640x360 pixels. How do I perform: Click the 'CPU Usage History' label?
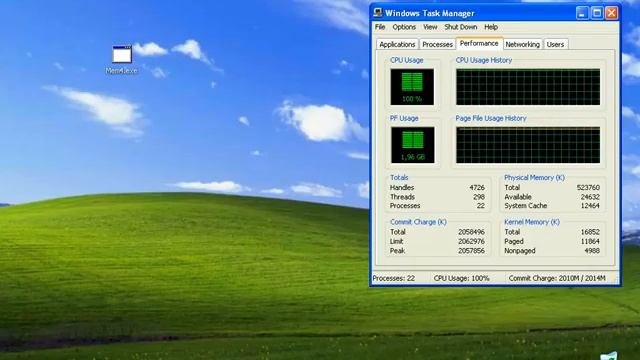(483, 60)
